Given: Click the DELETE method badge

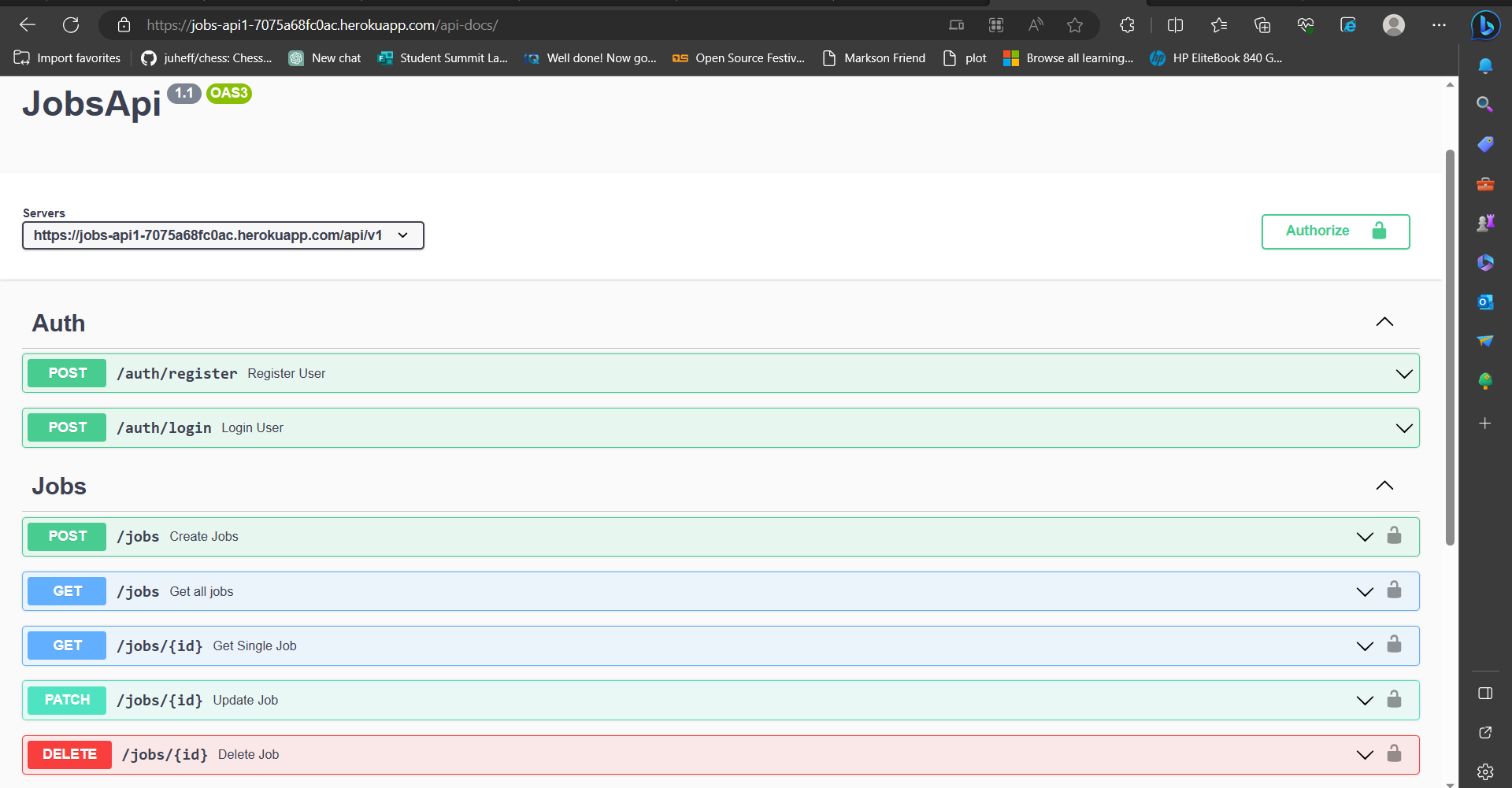Looking at the screenshot, I should pos(69,754).
